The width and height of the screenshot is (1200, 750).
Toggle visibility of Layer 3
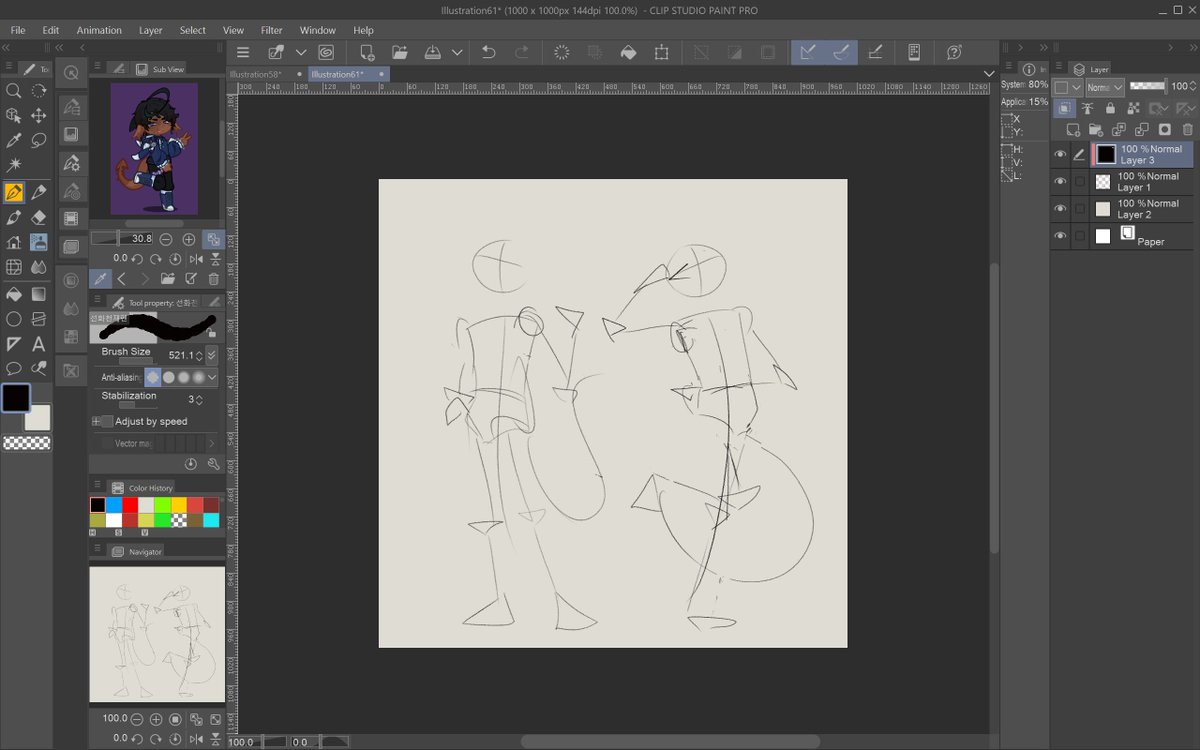click(1060, 154)
